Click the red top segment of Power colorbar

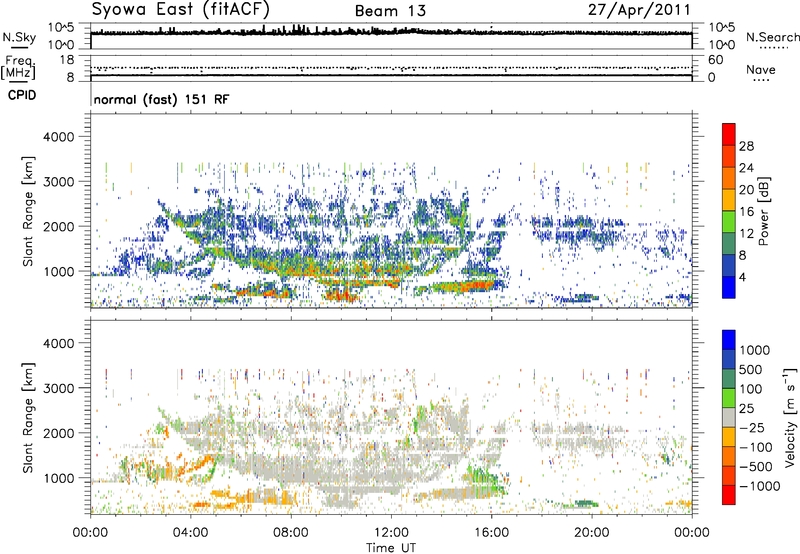click(729, 134)
